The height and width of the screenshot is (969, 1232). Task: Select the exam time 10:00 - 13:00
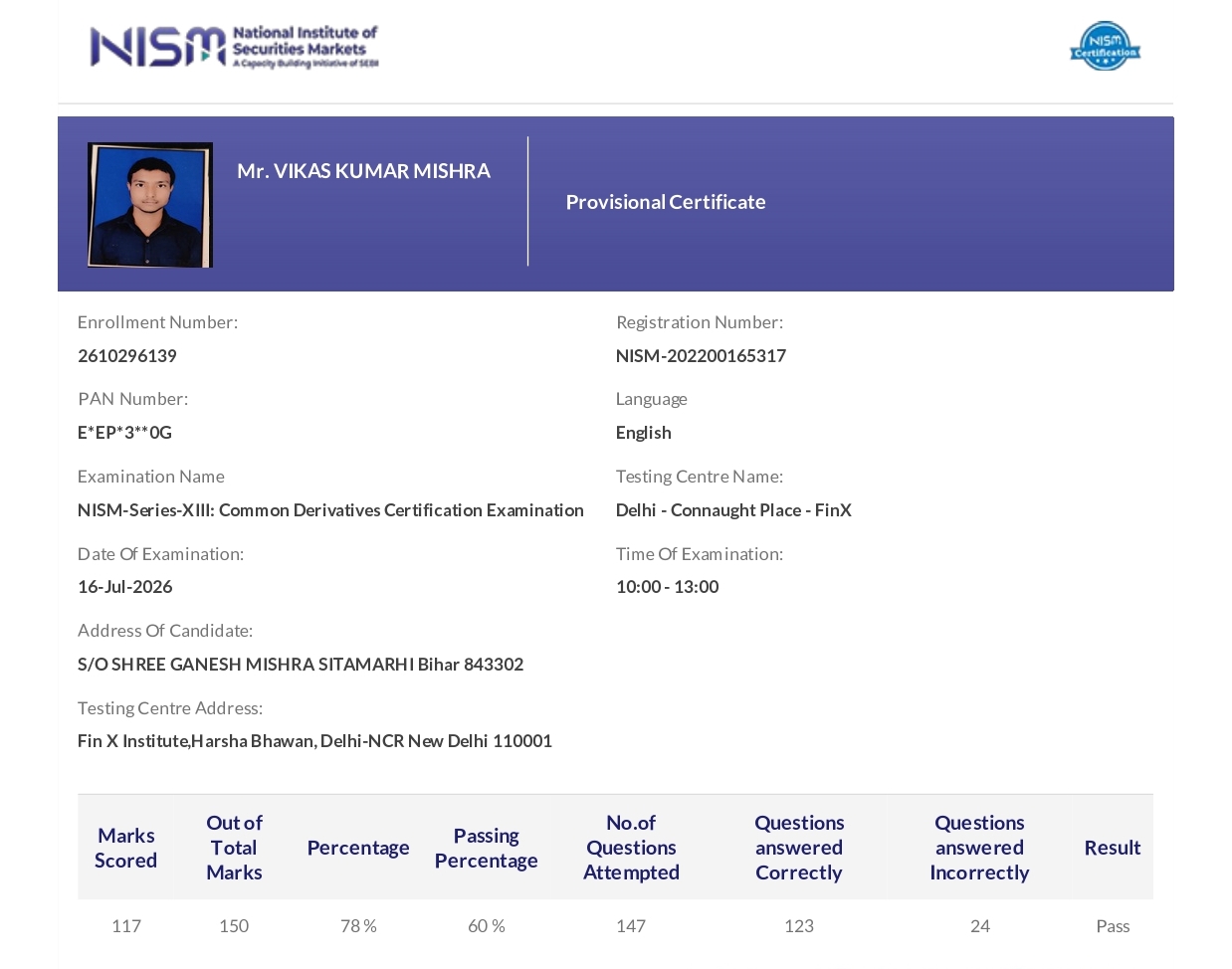(668, 587)
